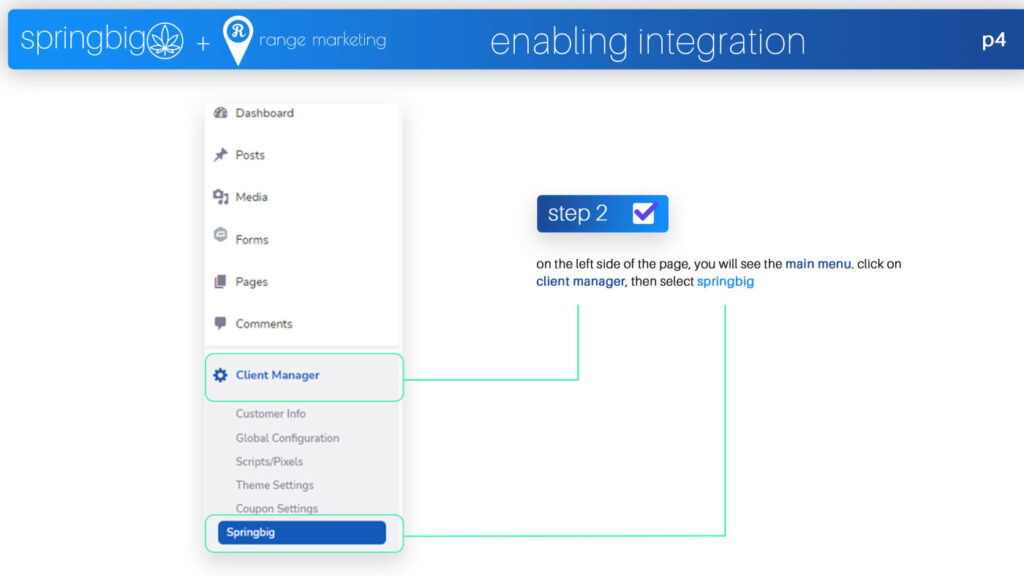Screen dimensions: 1024x577
Task: Click the Pages icon in sidebar
Action: (x=220, y=281)
